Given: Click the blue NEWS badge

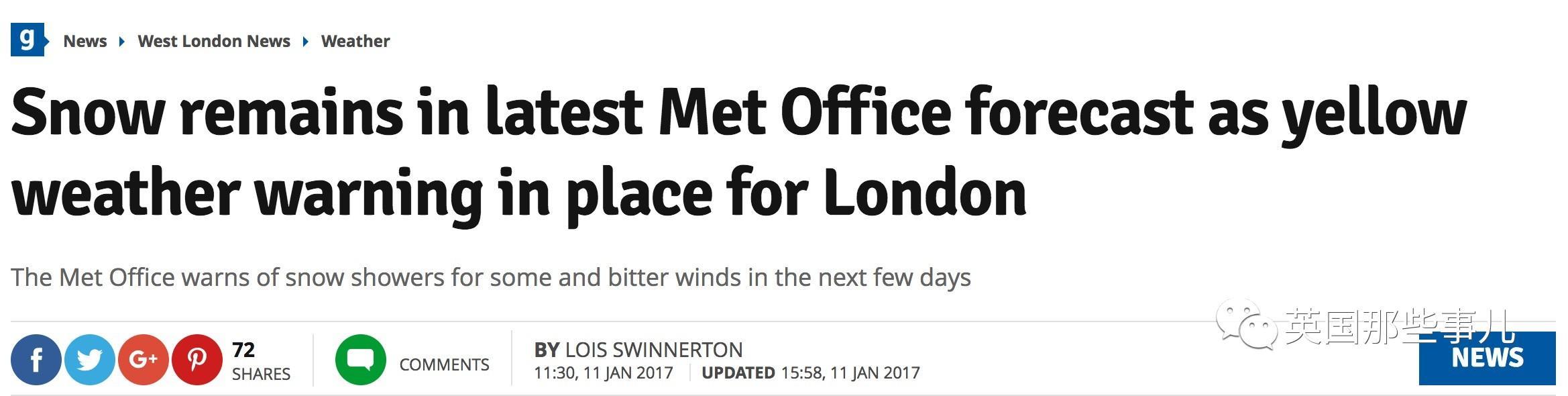Looking at the screenshot, I should pyautogui.click(x=1487, y=358).
